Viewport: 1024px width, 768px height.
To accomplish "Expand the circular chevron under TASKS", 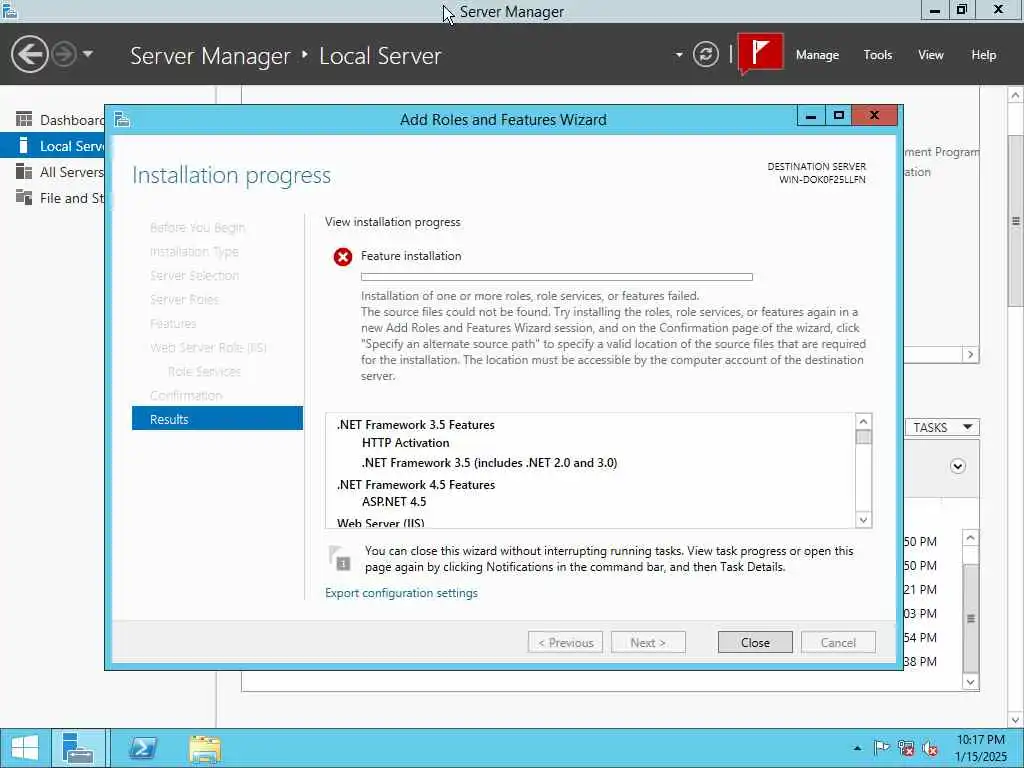I will (x=957, y=466).
